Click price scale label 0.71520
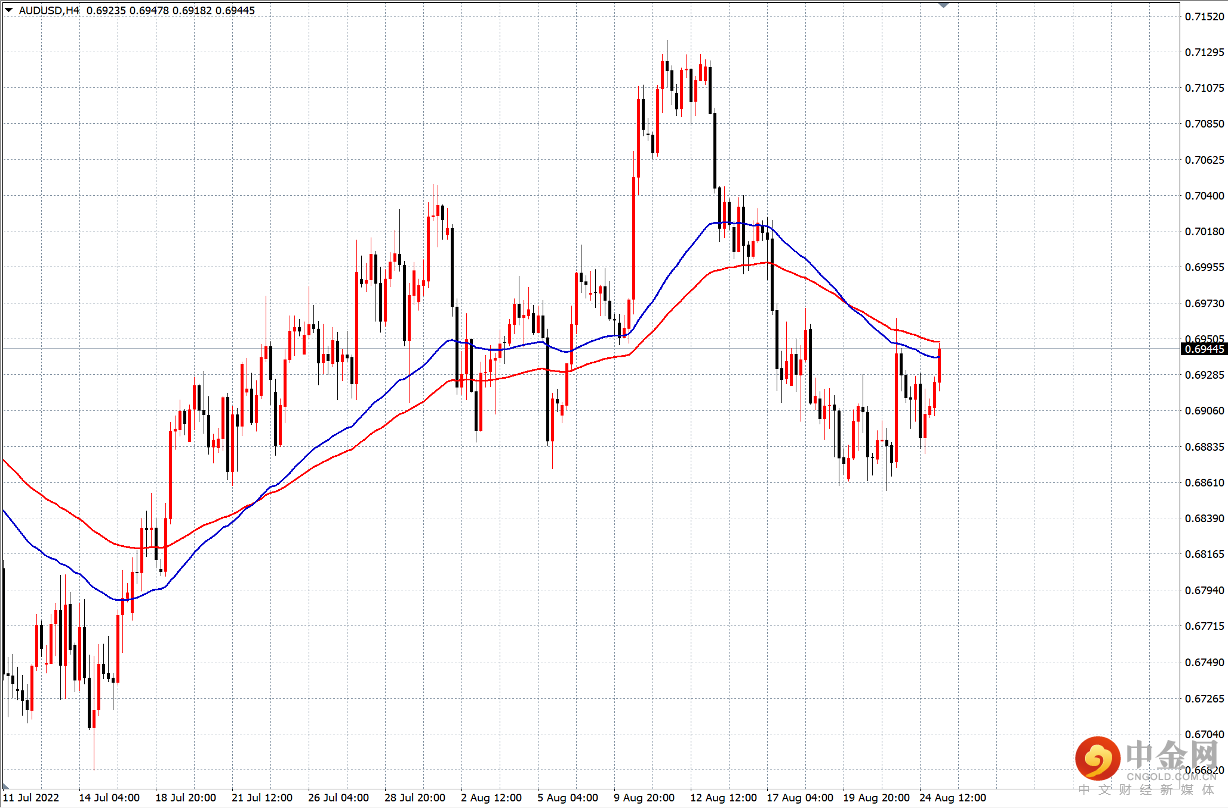Viewport: 1232px width, 808px height. coord(1205,16)
